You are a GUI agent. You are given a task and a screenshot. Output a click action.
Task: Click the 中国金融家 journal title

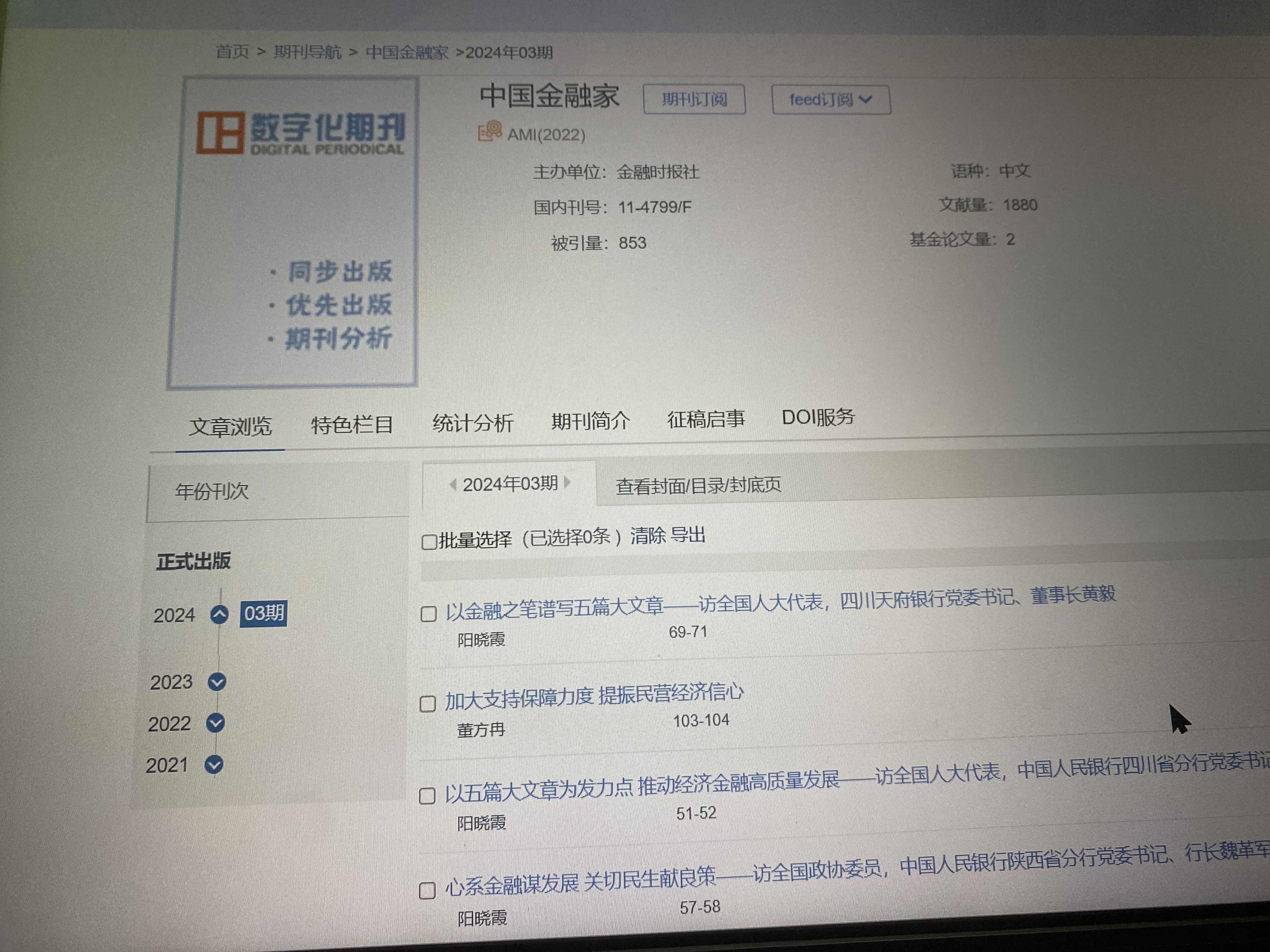click(549, 96)
